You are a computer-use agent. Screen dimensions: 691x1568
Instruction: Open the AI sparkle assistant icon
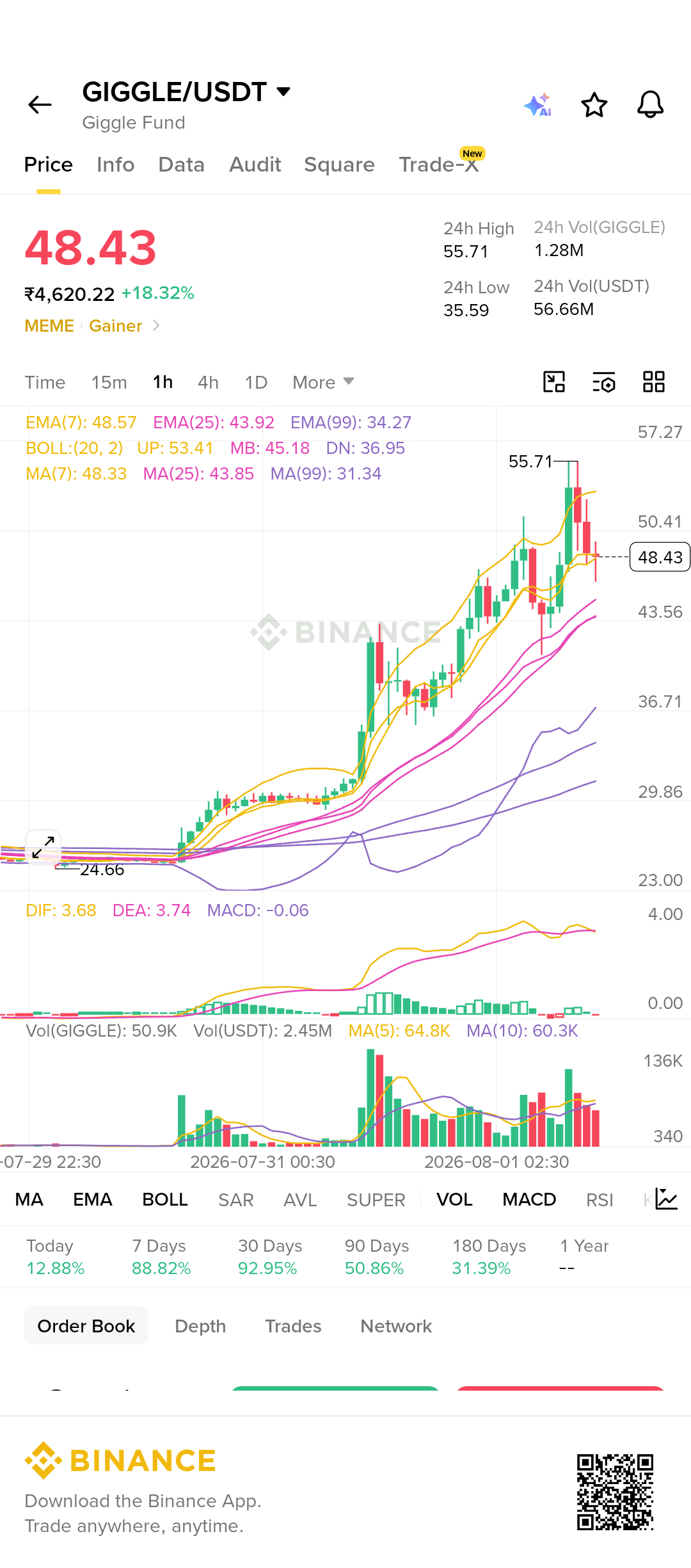[x=538, y=104]
